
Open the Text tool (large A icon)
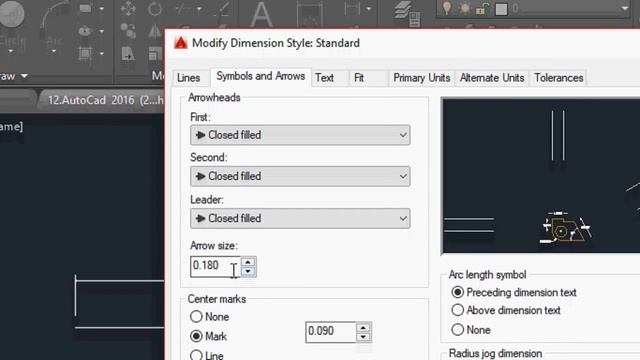(261, 14)
